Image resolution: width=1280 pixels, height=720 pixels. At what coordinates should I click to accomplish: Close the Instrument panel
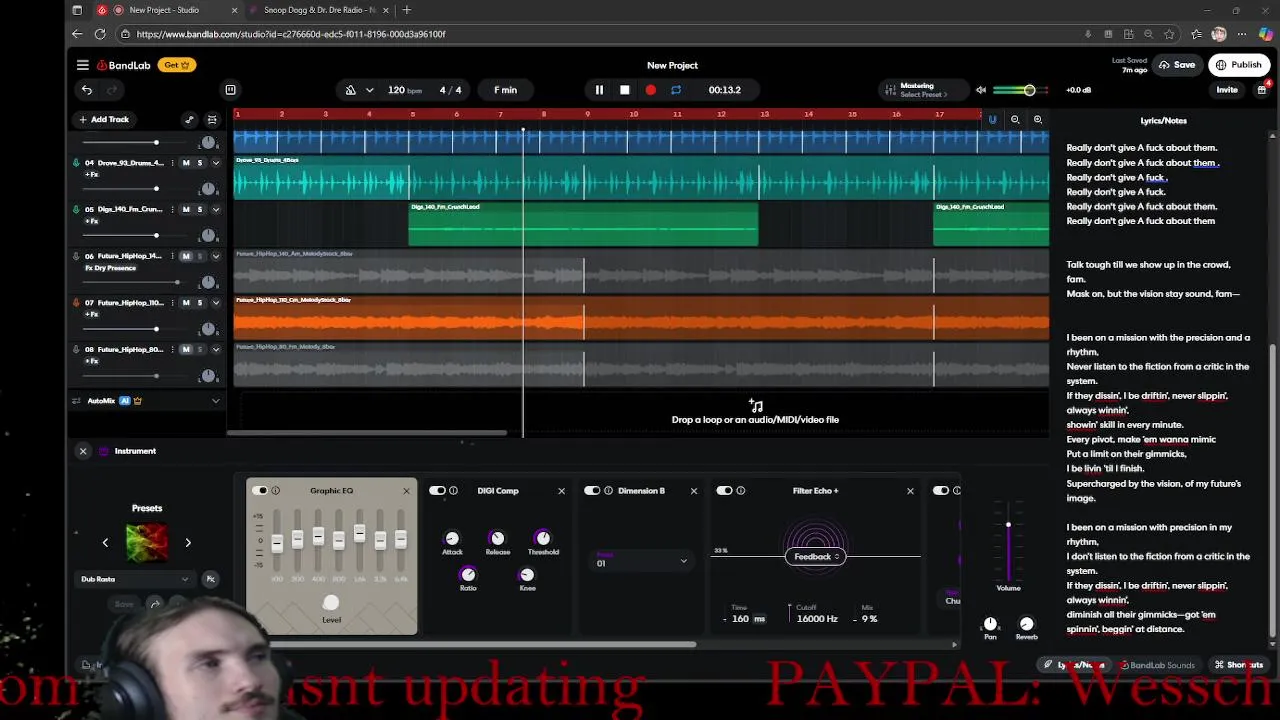click(83, 451)
